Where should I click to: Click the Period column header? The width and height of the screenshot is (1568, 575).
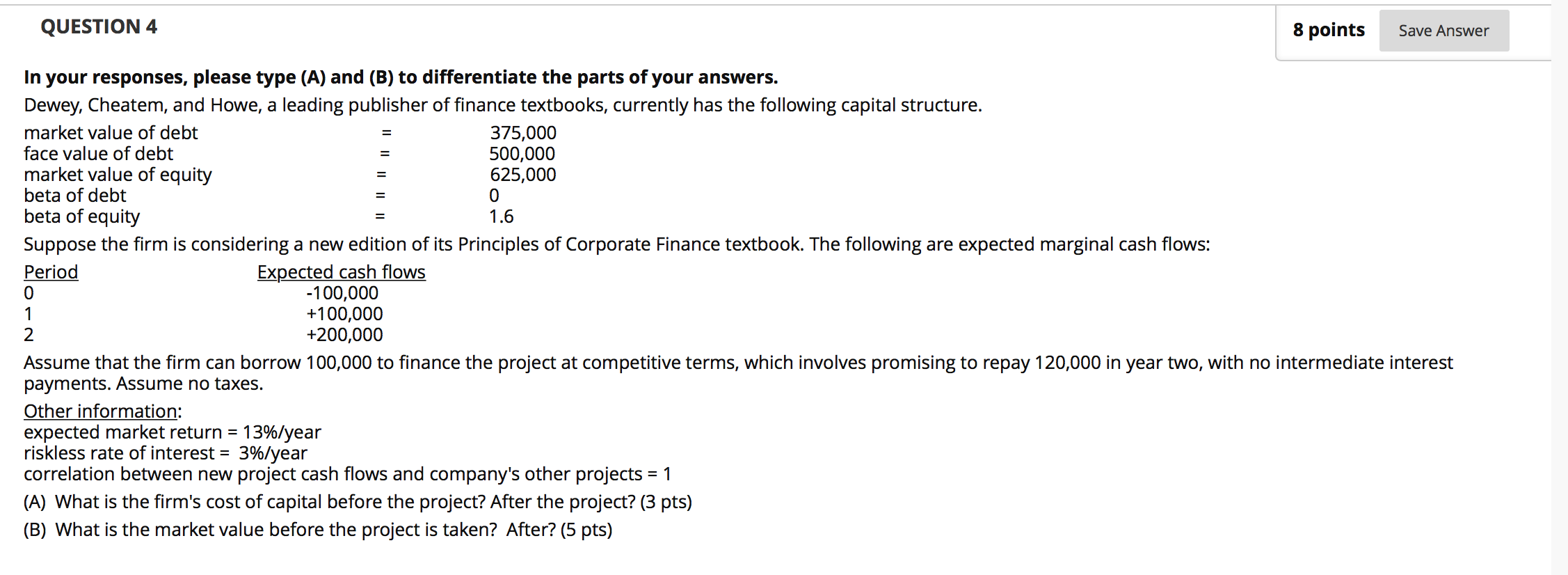50,272
